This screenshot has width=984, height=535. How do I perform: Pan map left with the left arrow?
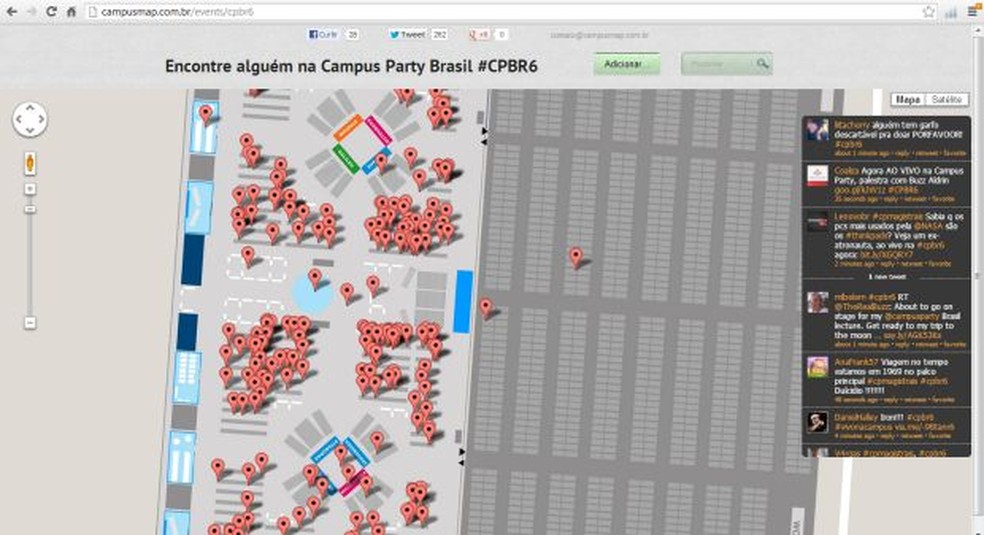(18, 119)
